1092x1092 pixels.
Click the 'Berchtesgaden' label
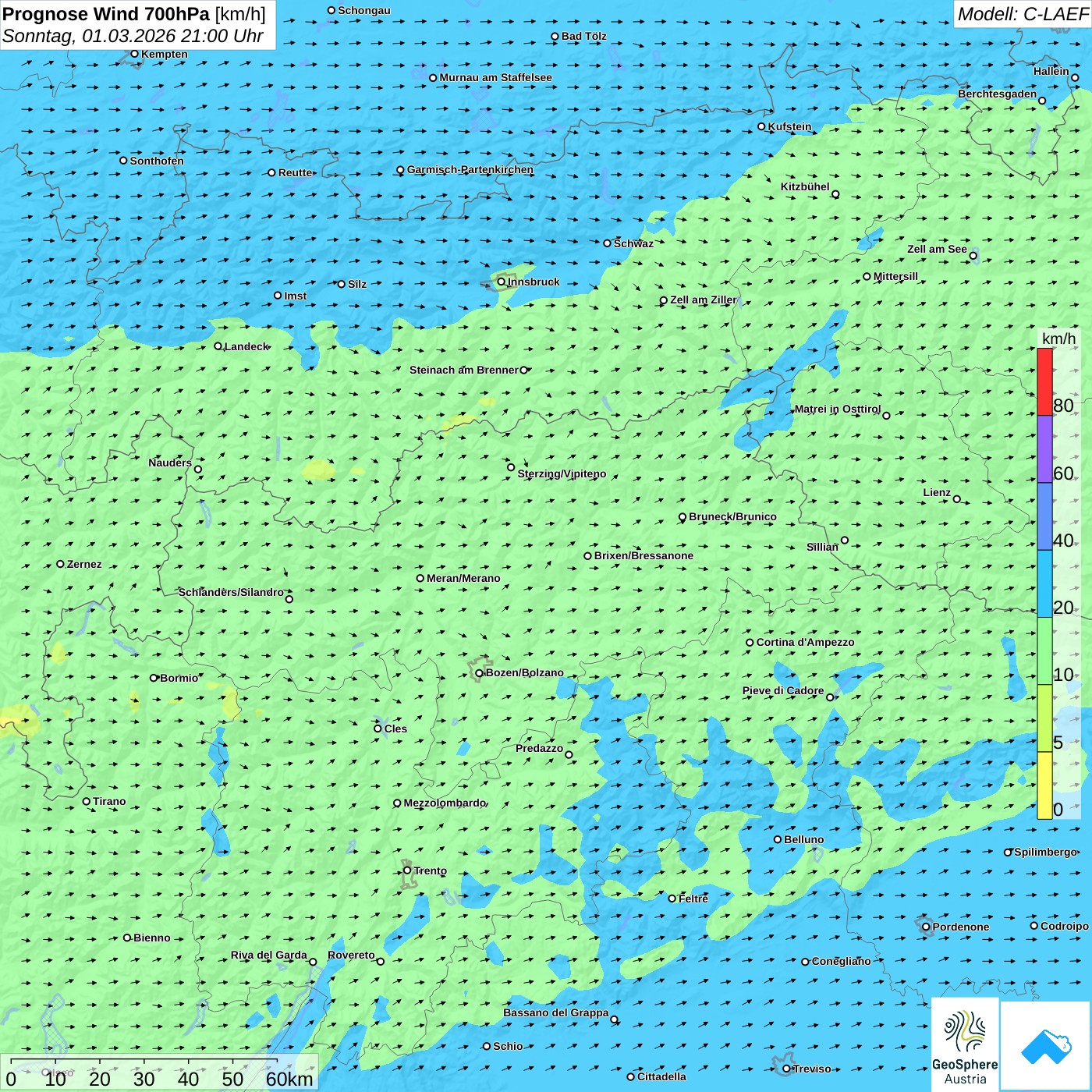(x=998, y=94)
